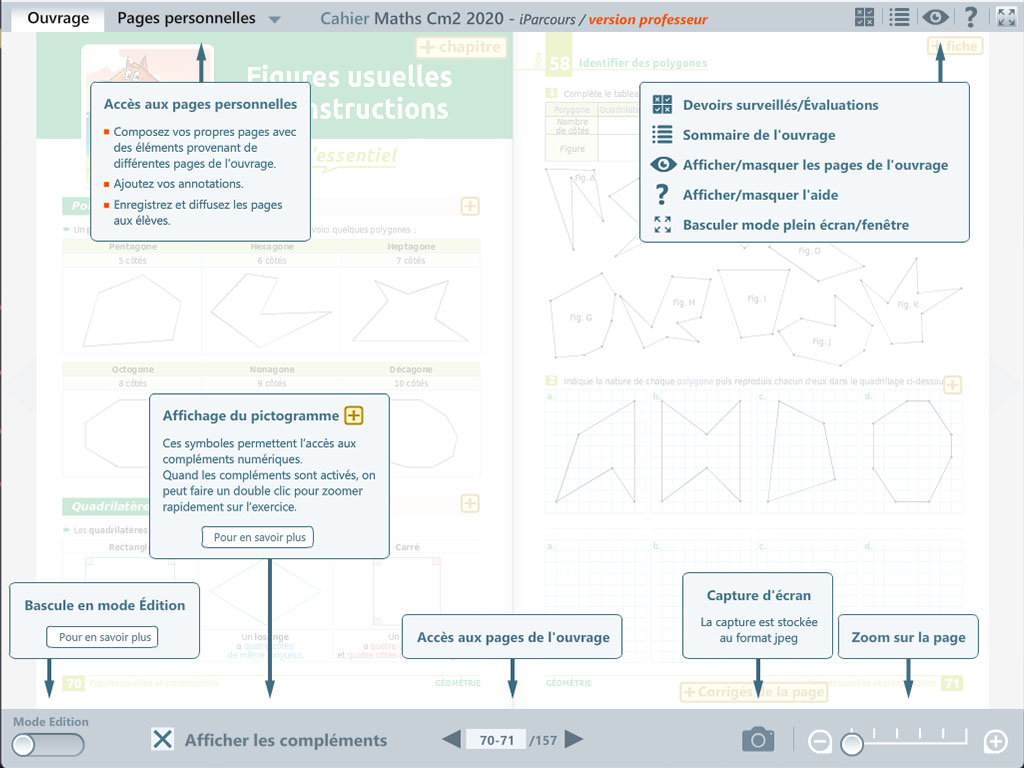Expand the Pages personnelles dropdown arrow
Screen dimensions: 1024x768
pyautogui.click(x=275, y=19)
